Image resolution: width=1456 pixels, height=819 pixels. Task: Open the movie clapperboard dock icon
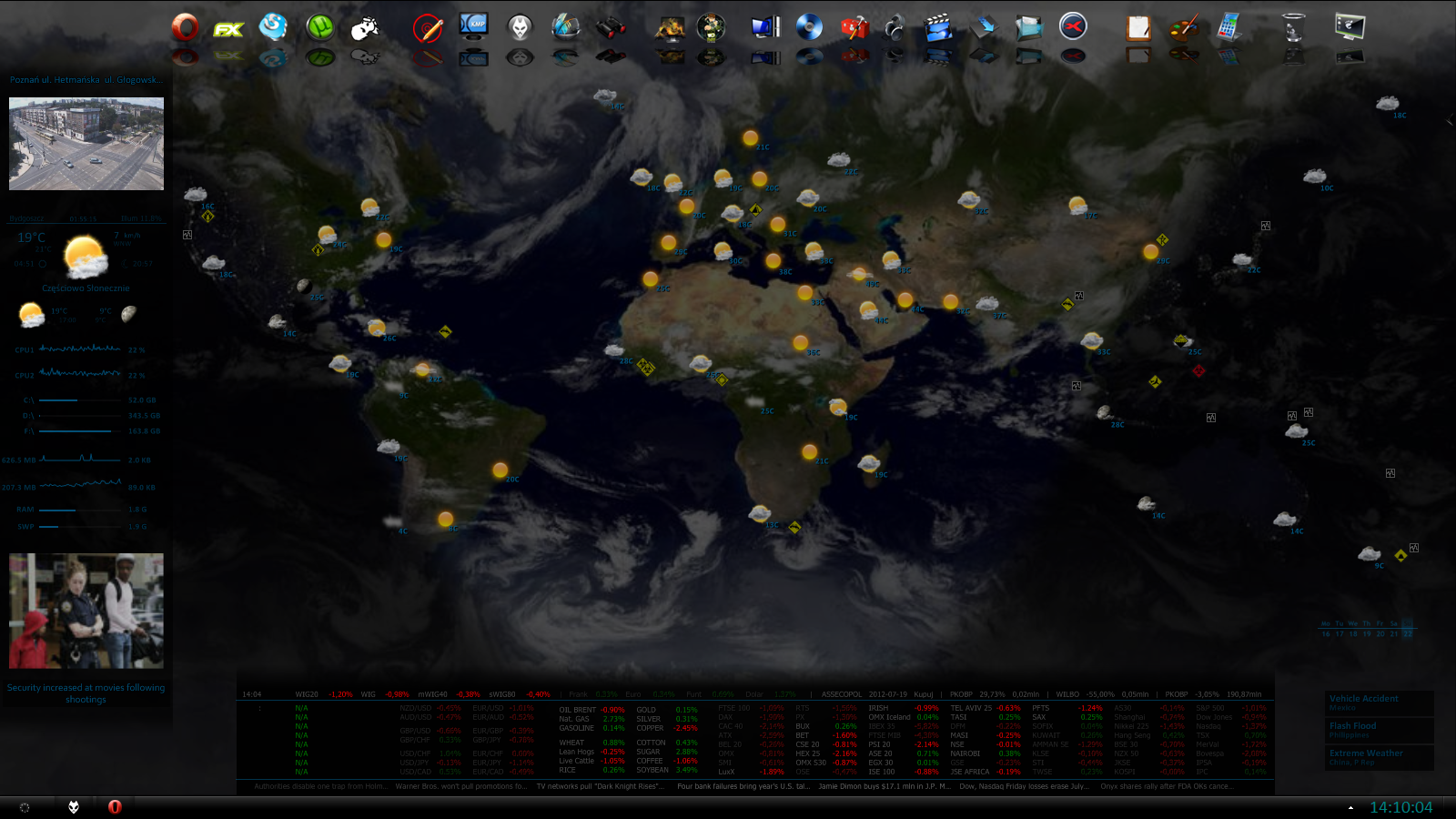click(938, 25)
